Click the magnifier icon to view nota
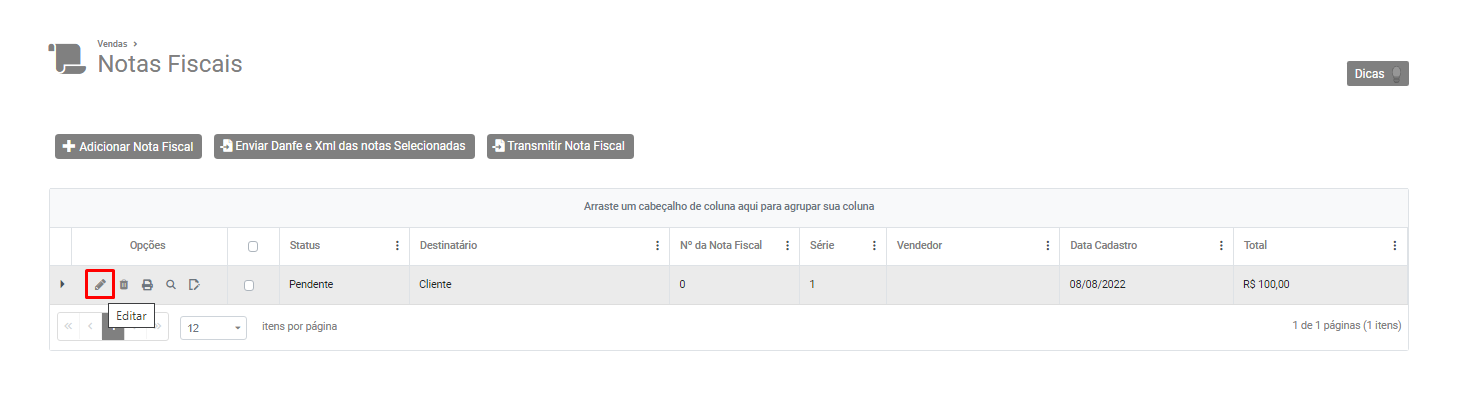 tap(171, 285)
